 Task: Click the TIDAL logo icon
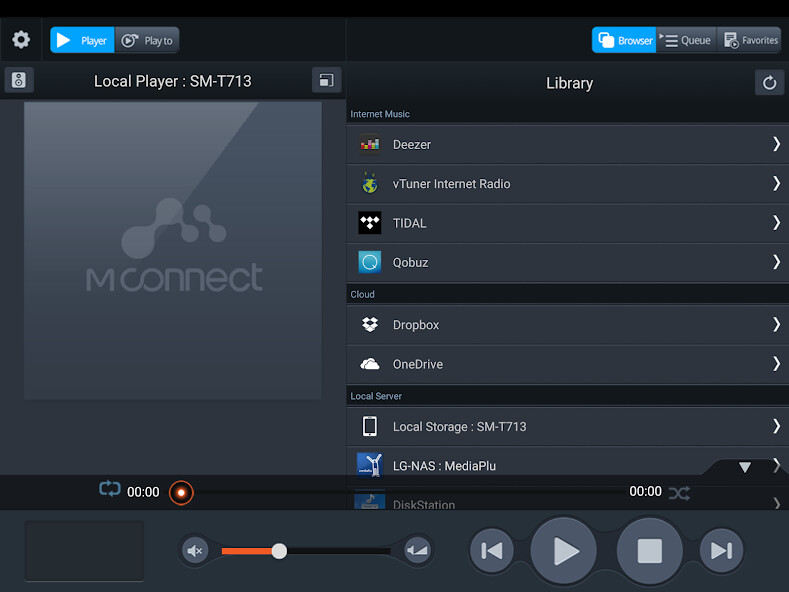370,223
